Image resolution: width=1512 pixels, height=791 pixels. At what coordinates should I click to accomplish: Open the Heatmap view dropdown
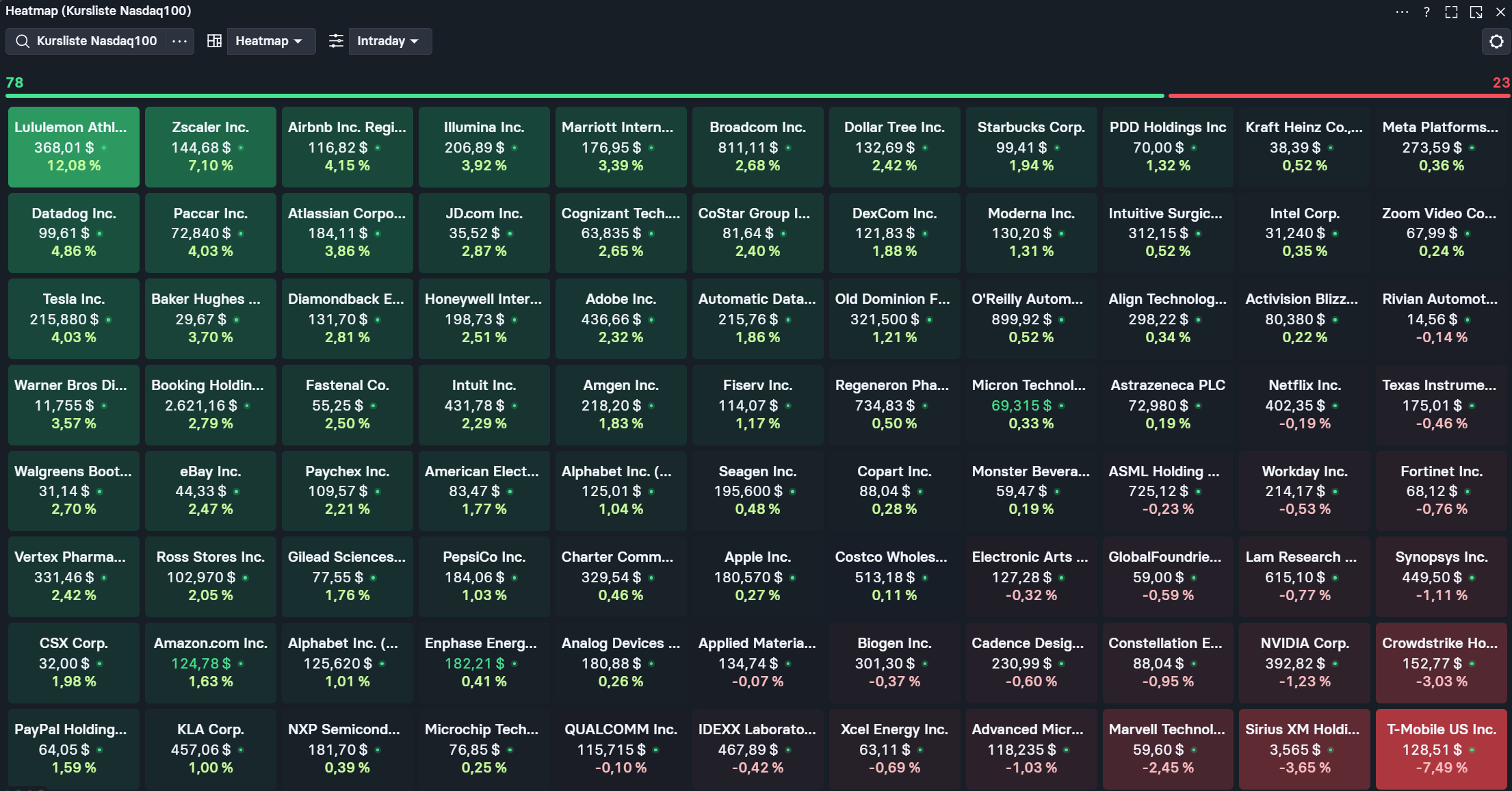[x=271, y=41]
